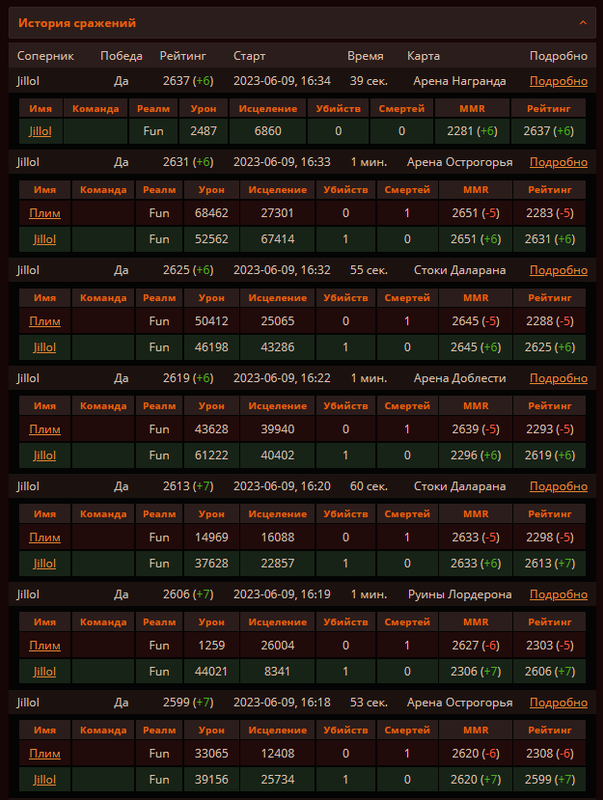Open Подробно link for 16:32 match
The width and height of the screenshot is (603, 800).
tap(559, 270)
